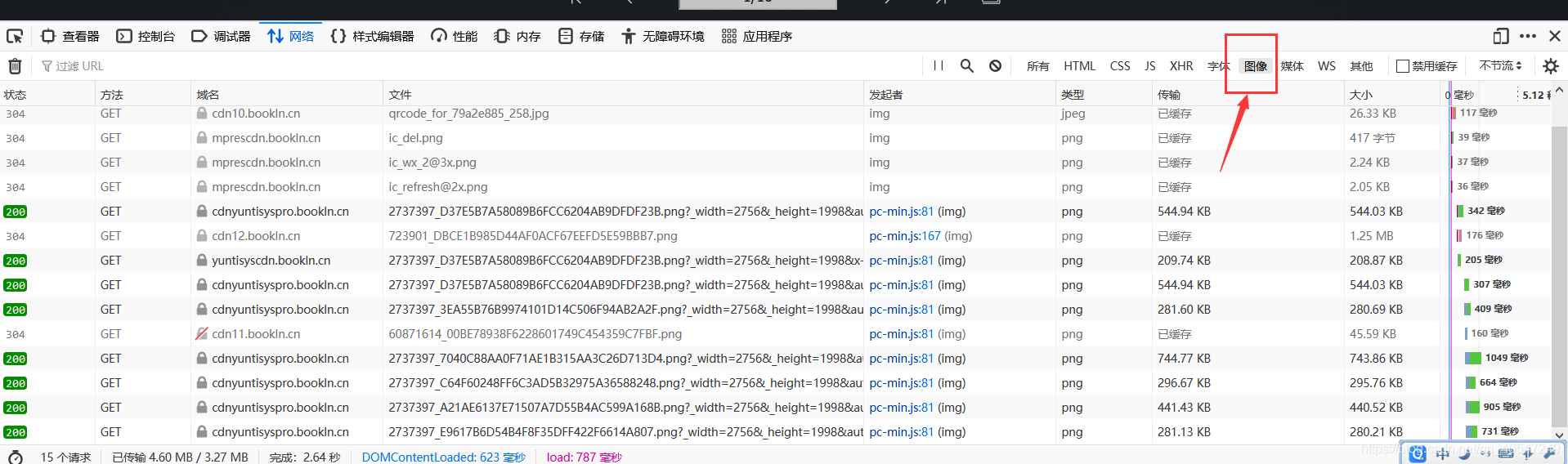The width and height of the screenshot is (1568, 464).
Task: Switch to the 控制台 console tab
Action: (146, 36)
